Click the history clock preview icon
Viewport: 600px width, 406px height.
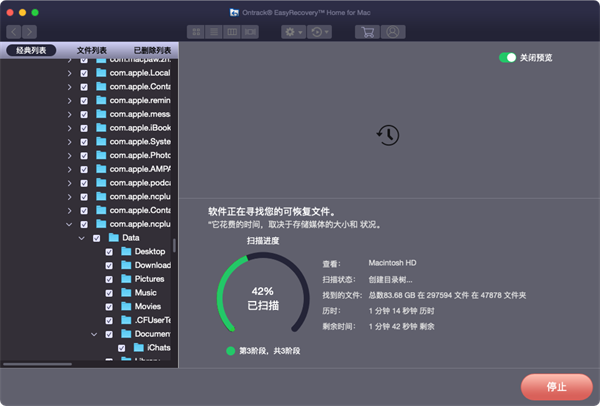tap(388, 135)
